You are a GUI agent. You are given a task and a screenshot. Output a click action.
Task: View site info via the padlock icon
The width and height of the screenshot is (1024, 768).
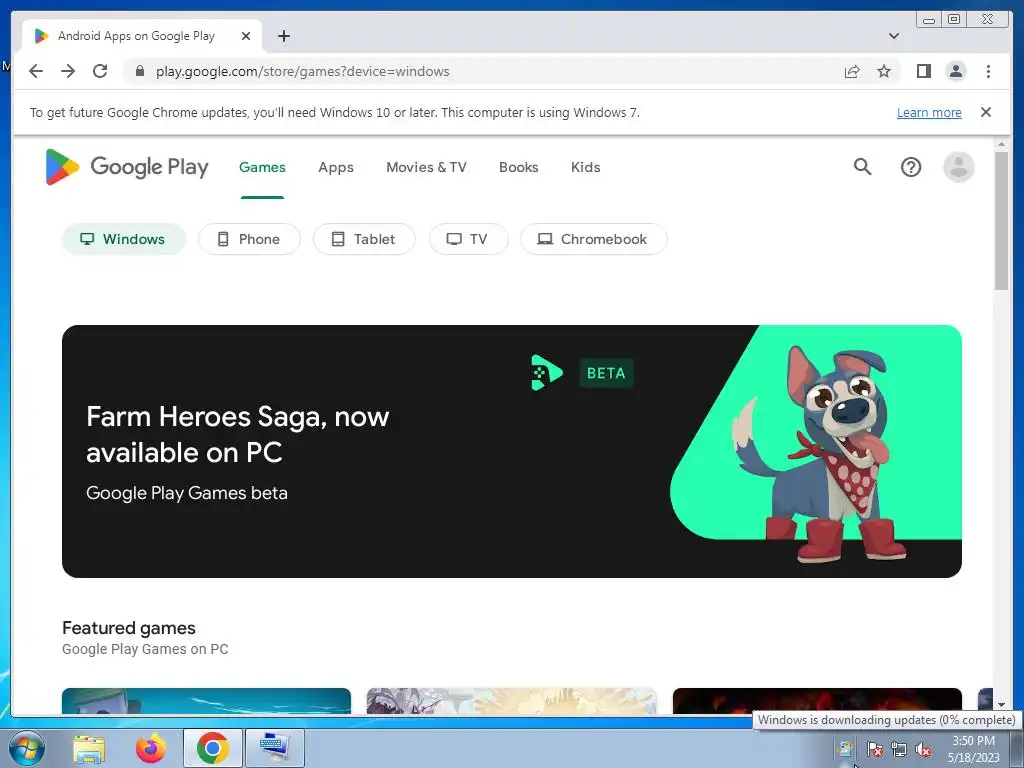[x=140, y=71]
